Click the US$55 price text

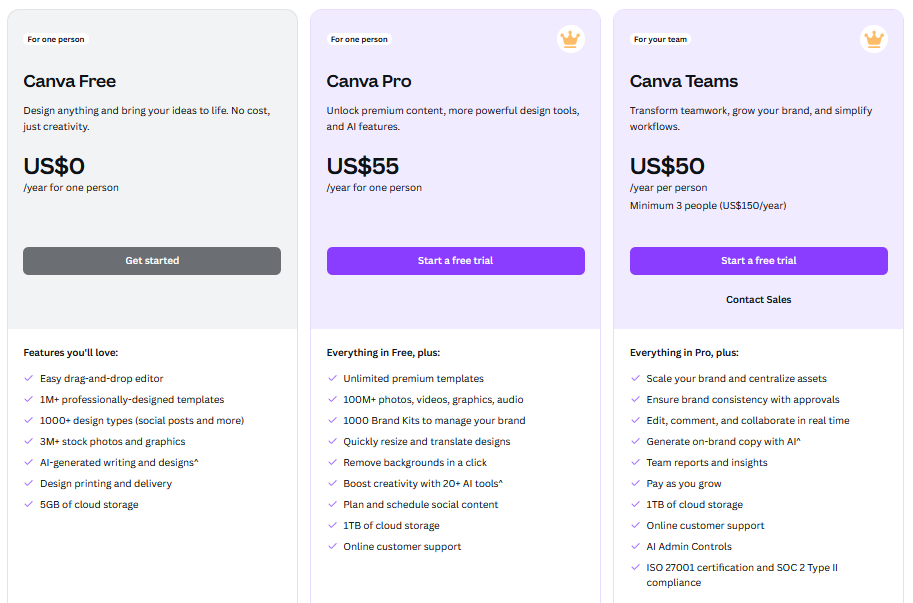[x=363, y=166]
